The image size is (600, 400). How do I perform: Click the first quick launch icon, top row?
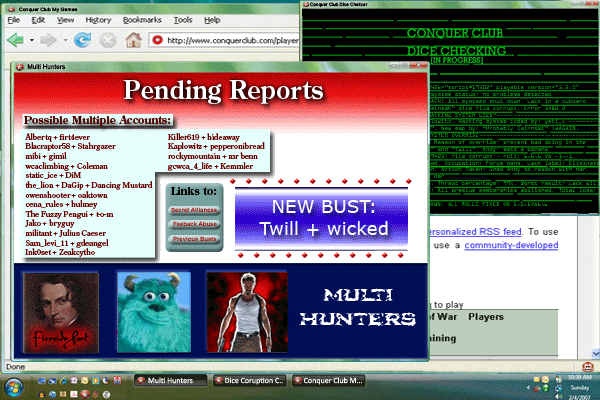[x=42, y=381]
